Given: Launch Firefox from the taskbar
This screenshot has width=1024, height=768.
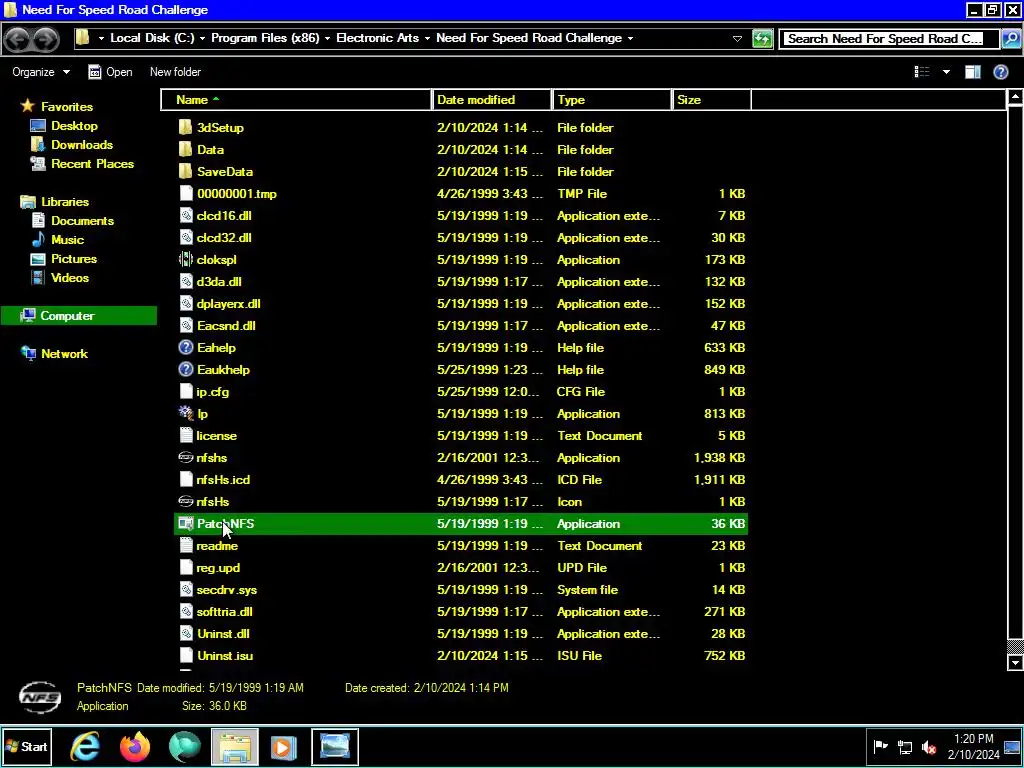Looking at the screenshot, I should [x=135, y=747].
